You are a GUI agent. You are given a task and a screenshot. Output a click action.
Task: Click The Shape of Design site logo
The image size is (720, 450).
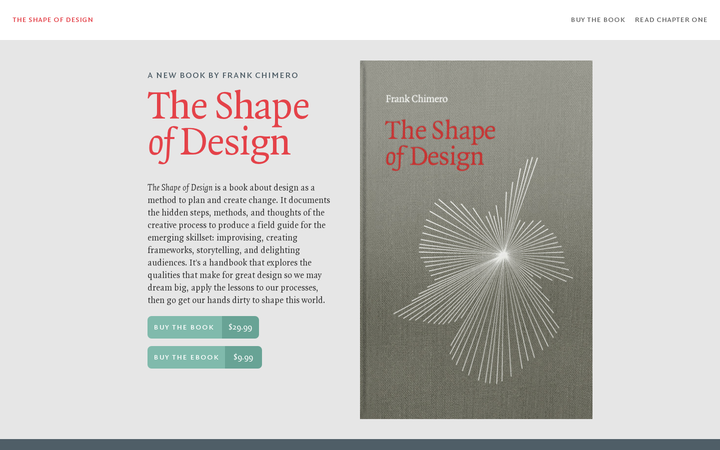tap(53, 20)
